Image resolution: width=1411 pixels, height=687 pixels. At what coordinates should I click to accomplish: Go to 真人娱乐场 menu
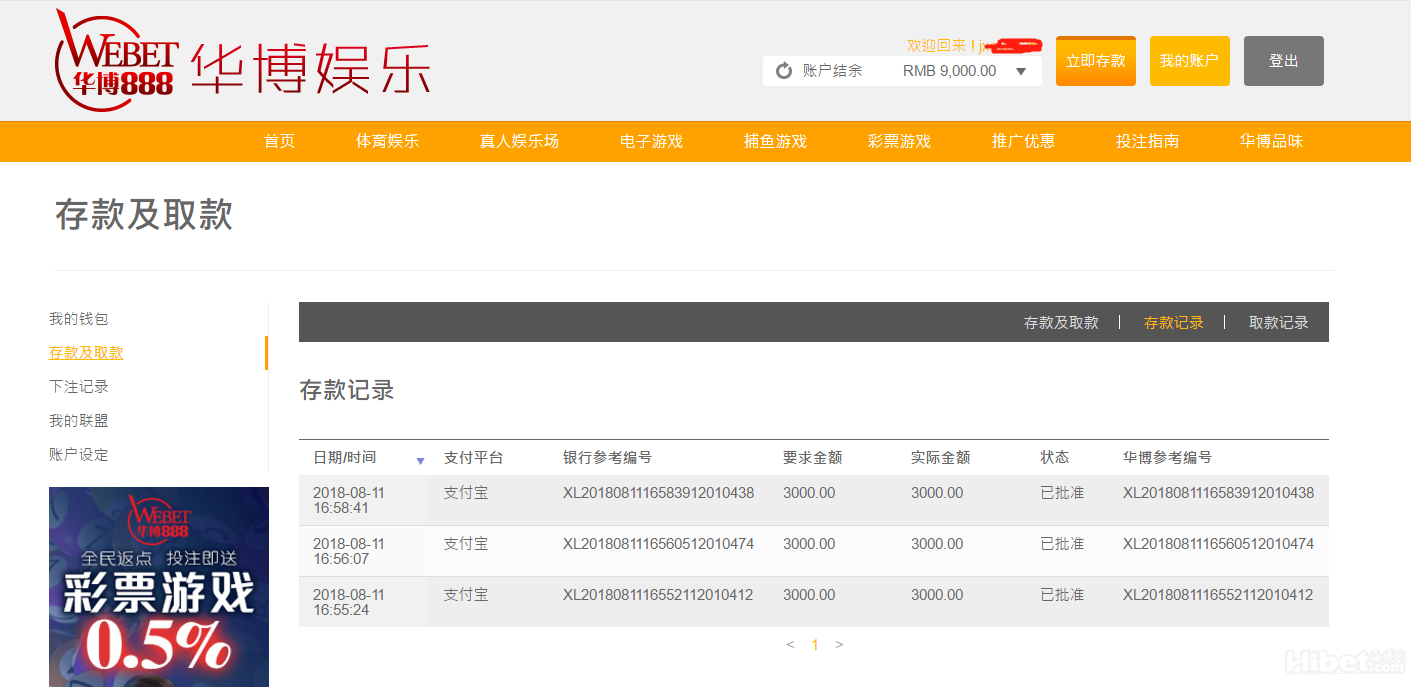click(519, 141)
